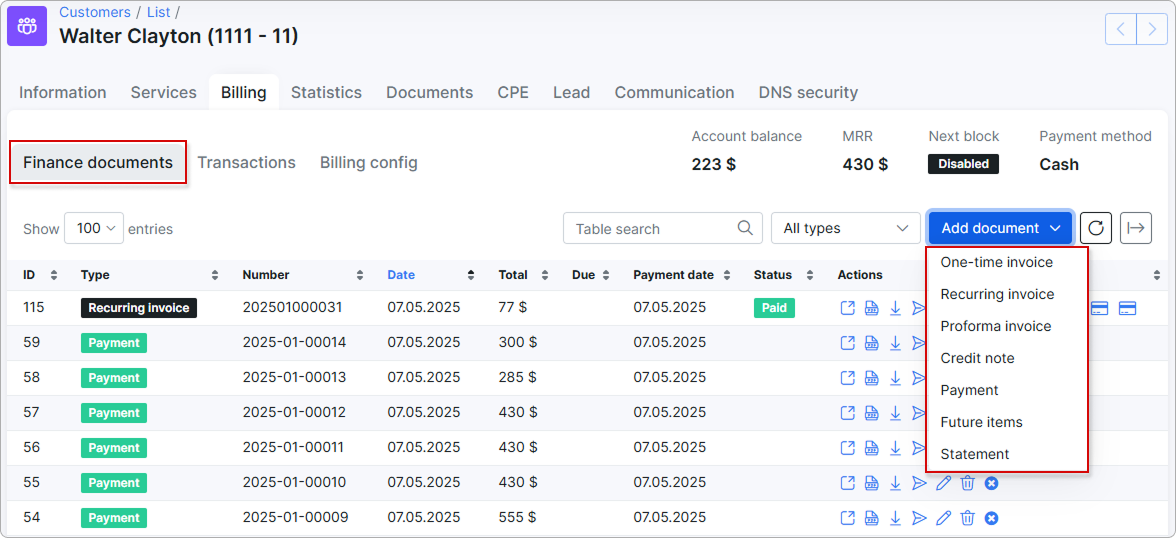Download payment 2025-01-00011

(896, 448)
